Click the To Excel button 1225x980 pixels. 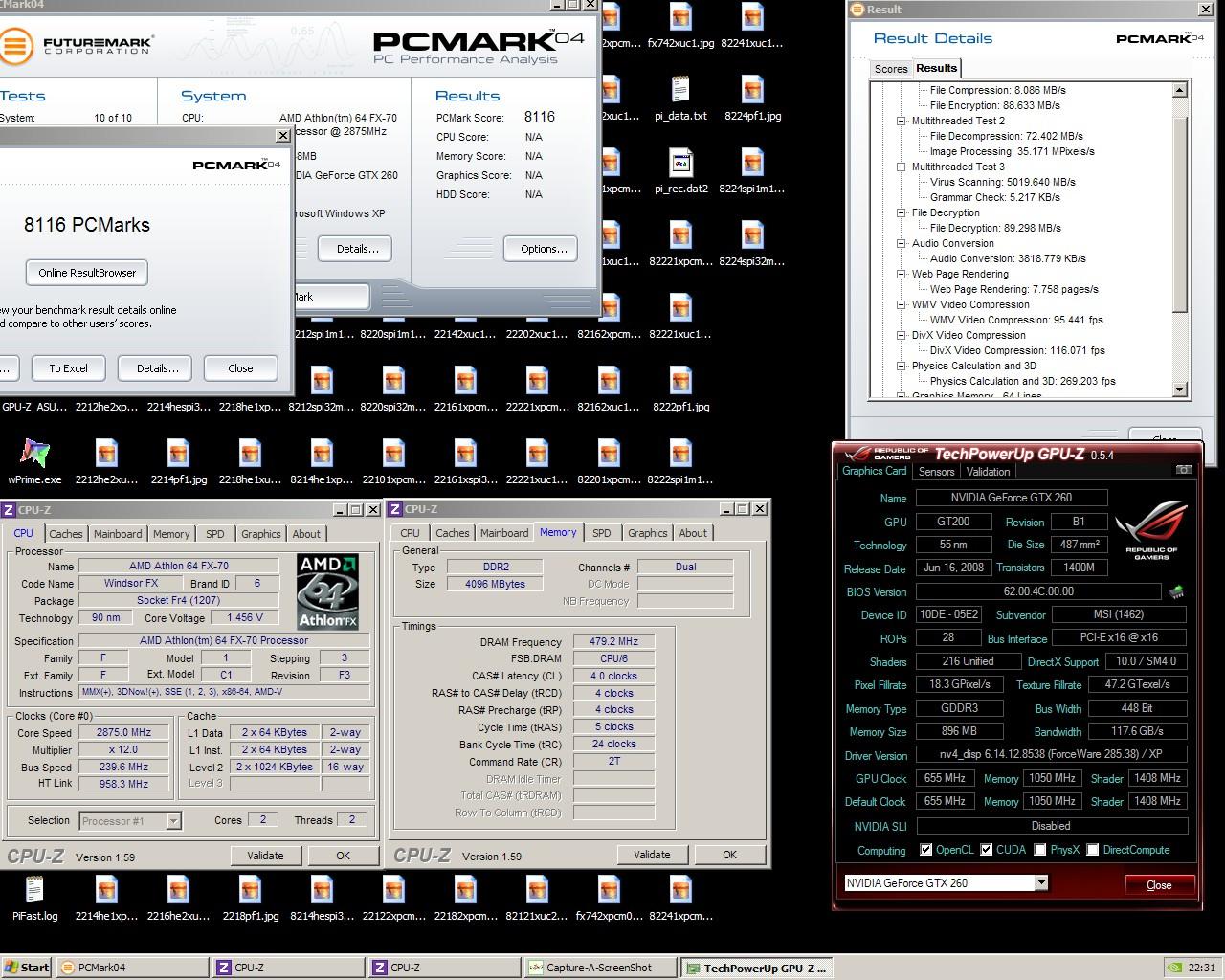(68, 368)
